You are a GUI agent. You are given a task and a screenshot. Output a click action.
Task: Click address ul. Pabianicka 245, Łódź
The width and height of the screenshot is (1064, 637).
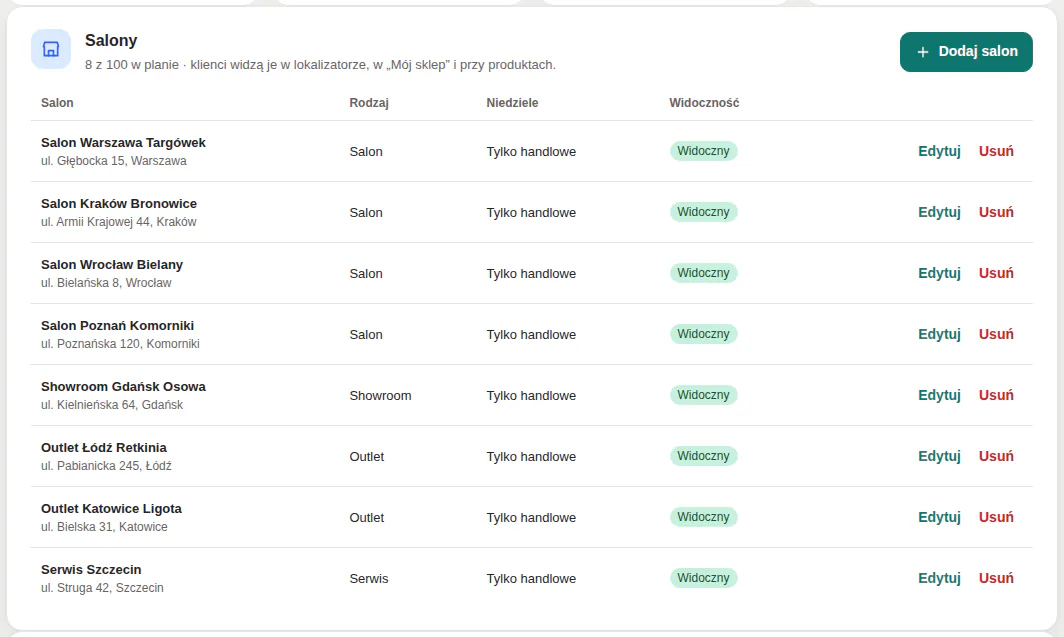pyautogui.click(x=107, y=467)
